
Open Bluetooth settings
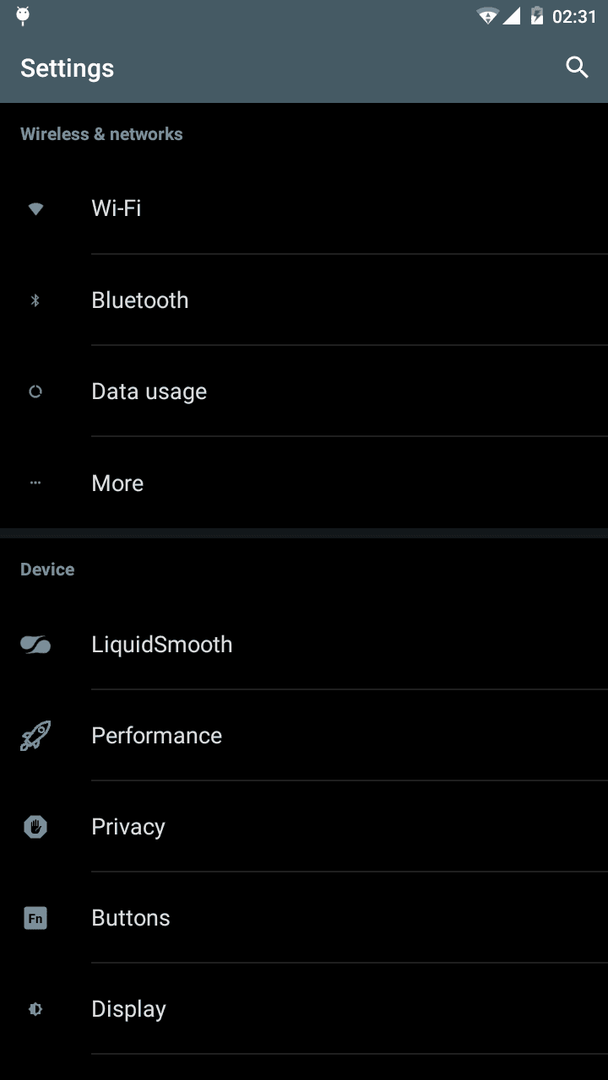[304, 300]
